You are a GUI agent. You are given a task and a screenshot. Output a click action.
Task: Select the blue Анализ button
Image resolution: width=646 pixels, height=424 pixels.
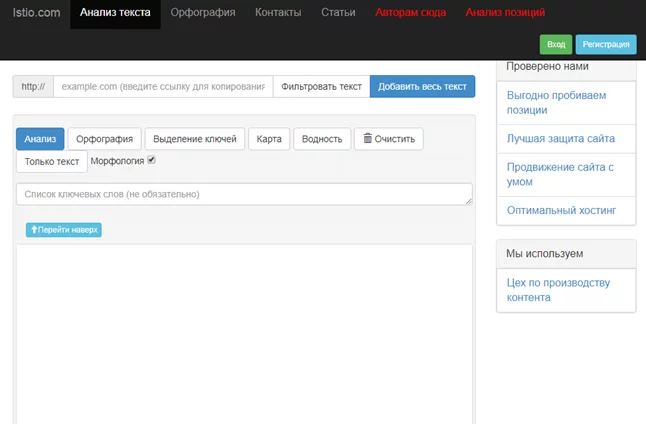(x=40, y=139)
